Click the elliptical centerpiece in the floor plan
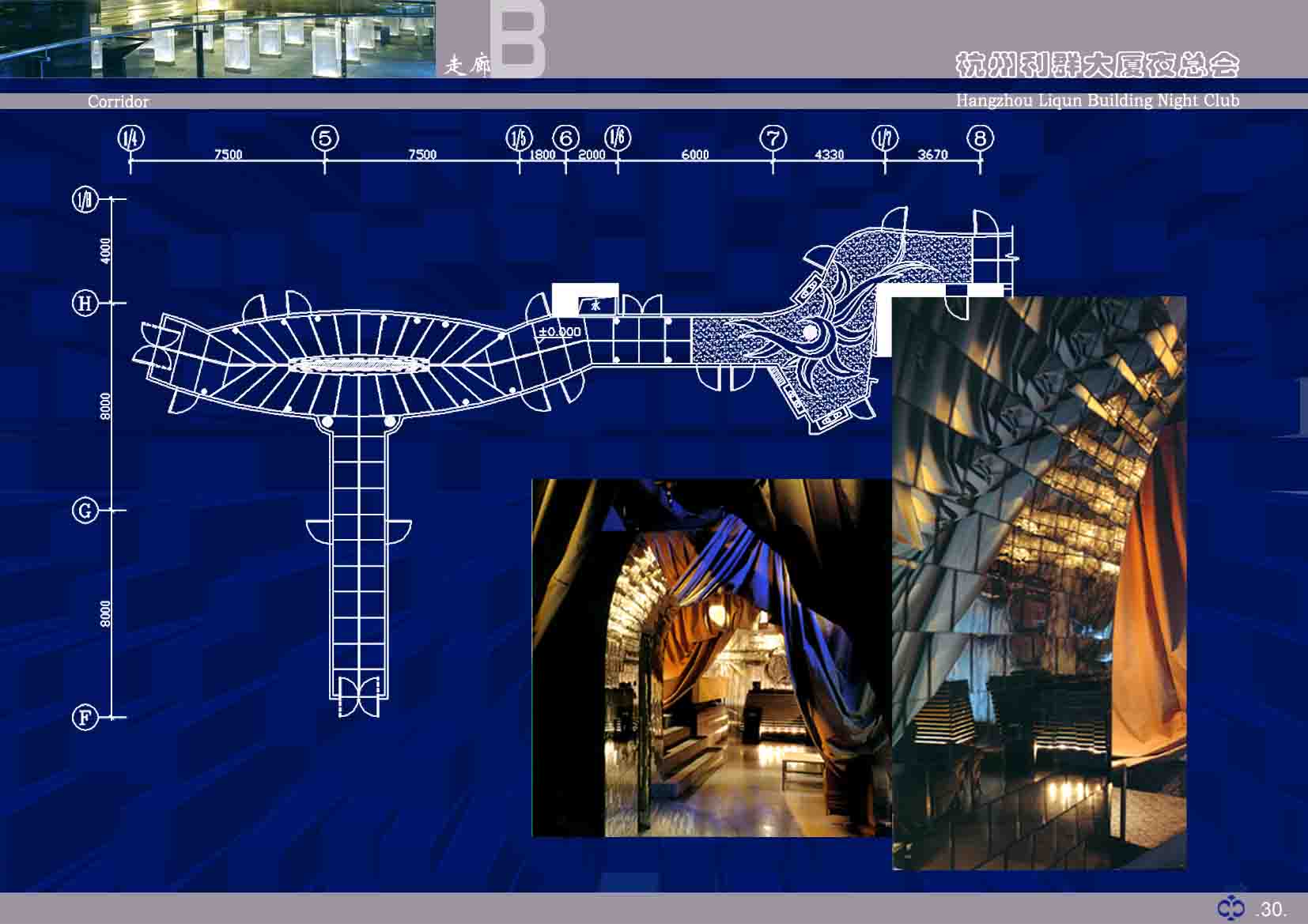The image size is (1308, 924). pos(360,364)
